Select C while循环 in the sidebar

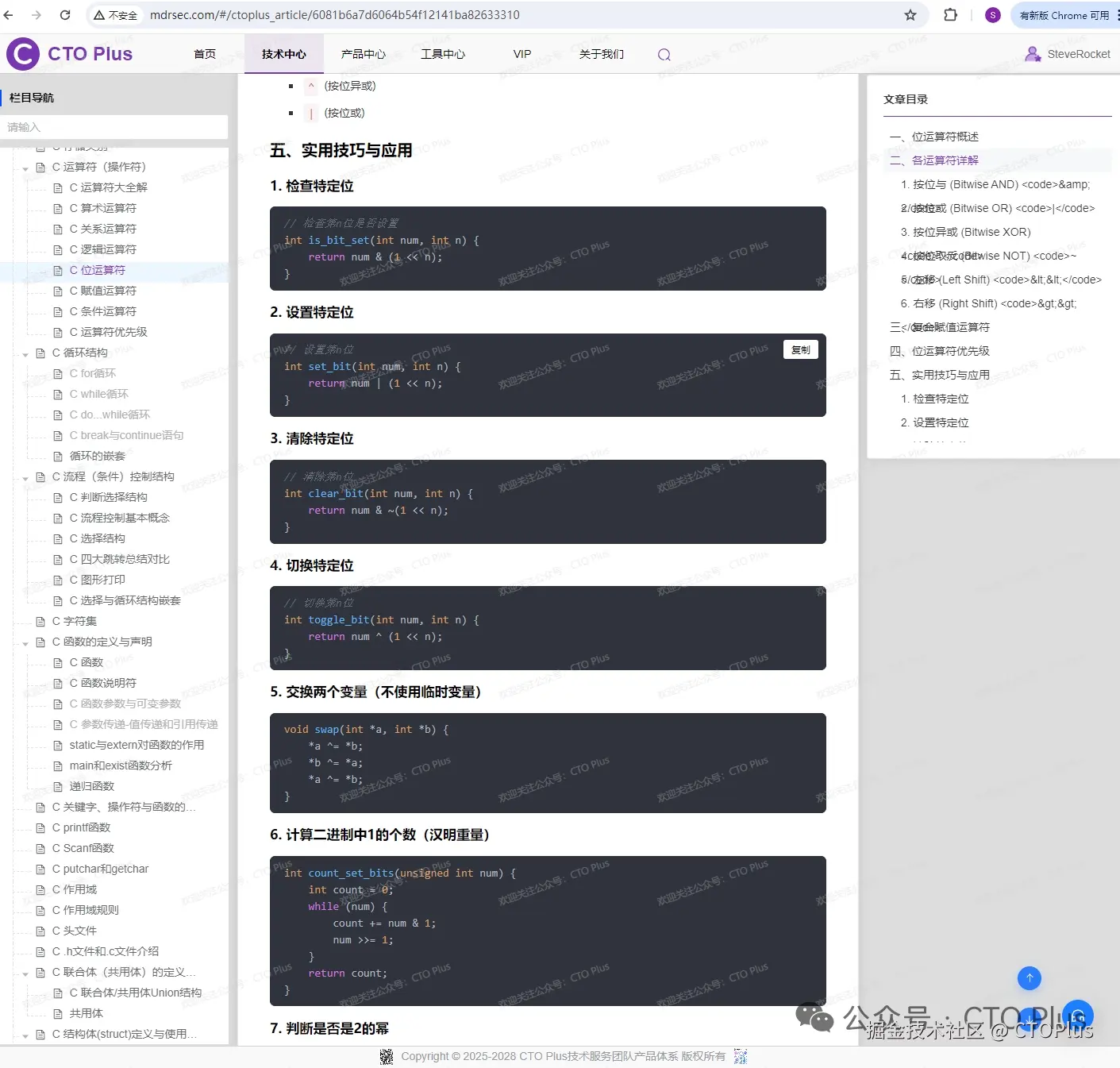pyautogui.click(x=98, y=394)
